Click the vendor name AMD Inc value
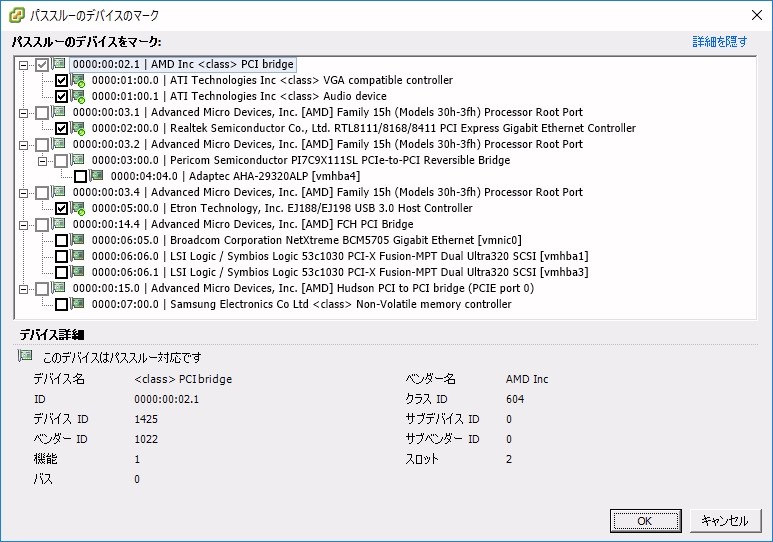 click(527, 379)
